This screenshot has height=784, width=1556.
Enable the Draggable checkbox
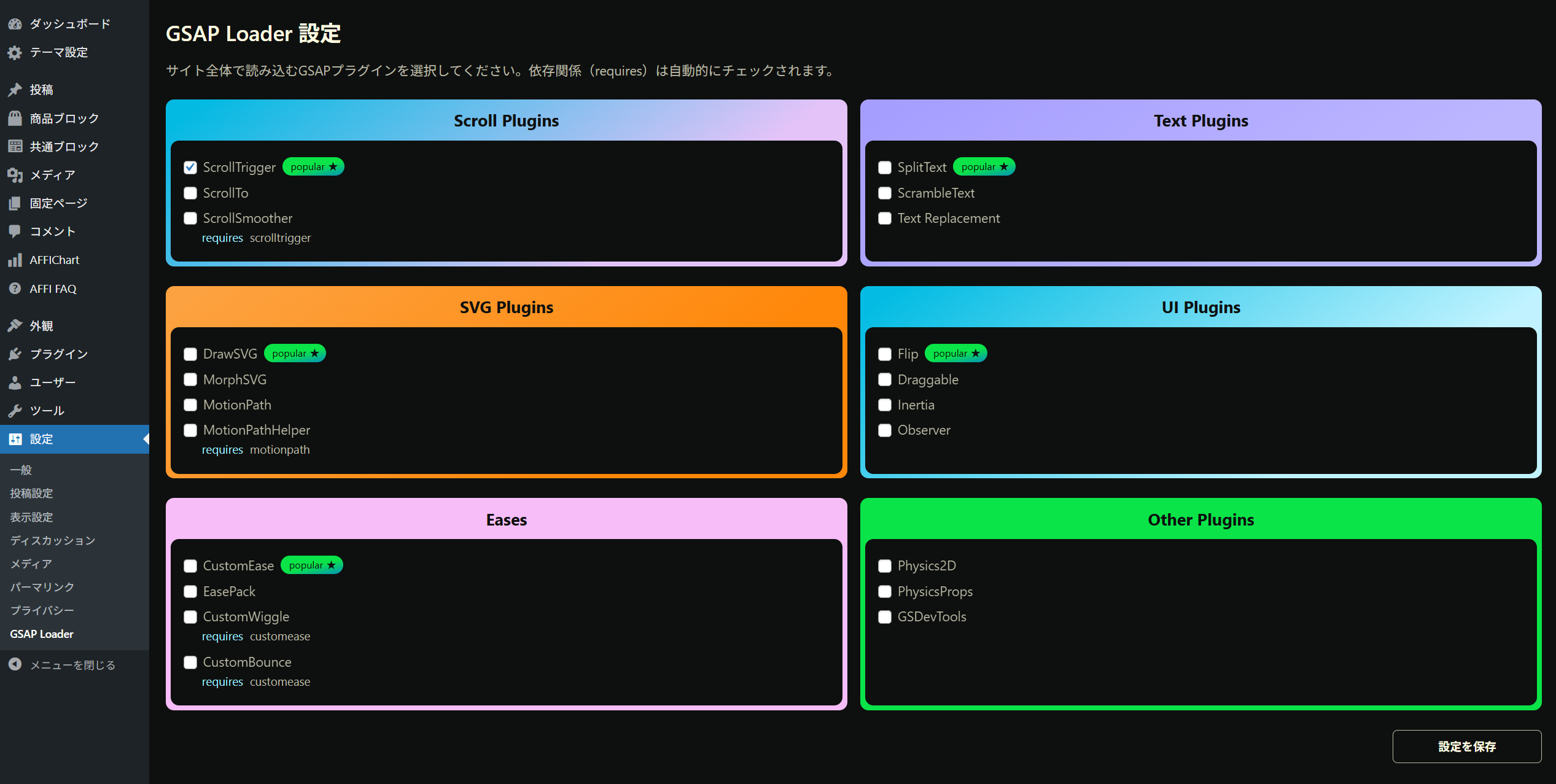pos(885,380)
